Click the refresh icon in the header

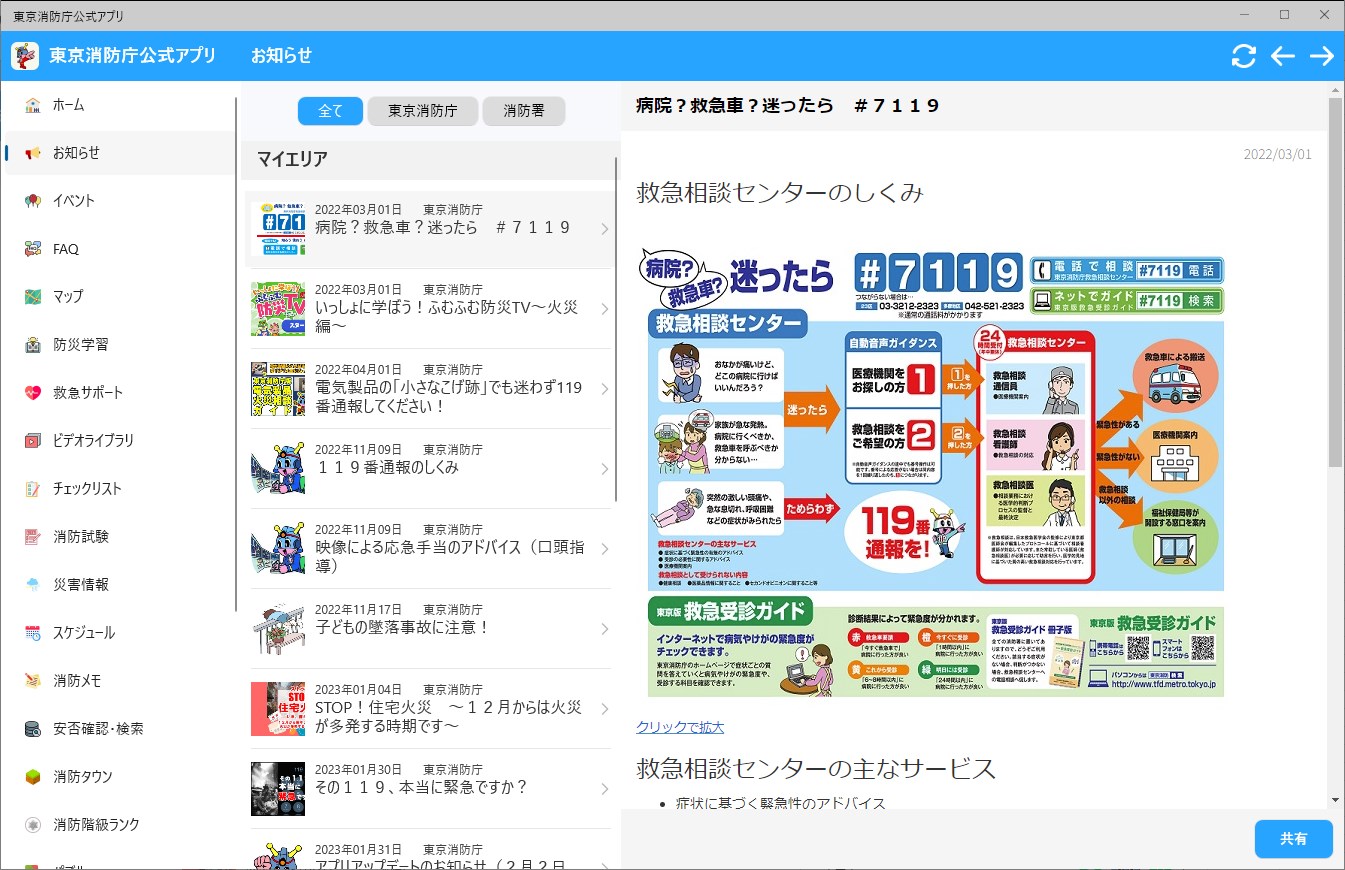click(x=1243, y=56)
